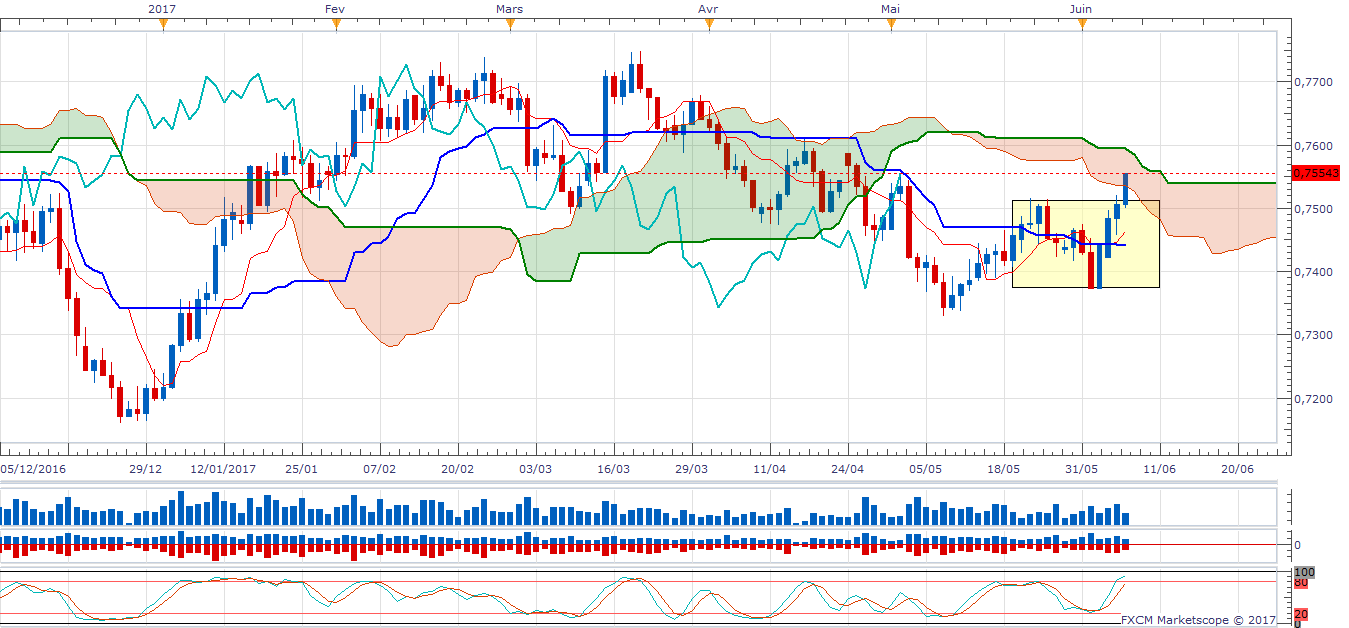This screenshot has height=628, width=1349.
Task: Click the orange triangle marker for Mai
Action: [x=891, y=25]
